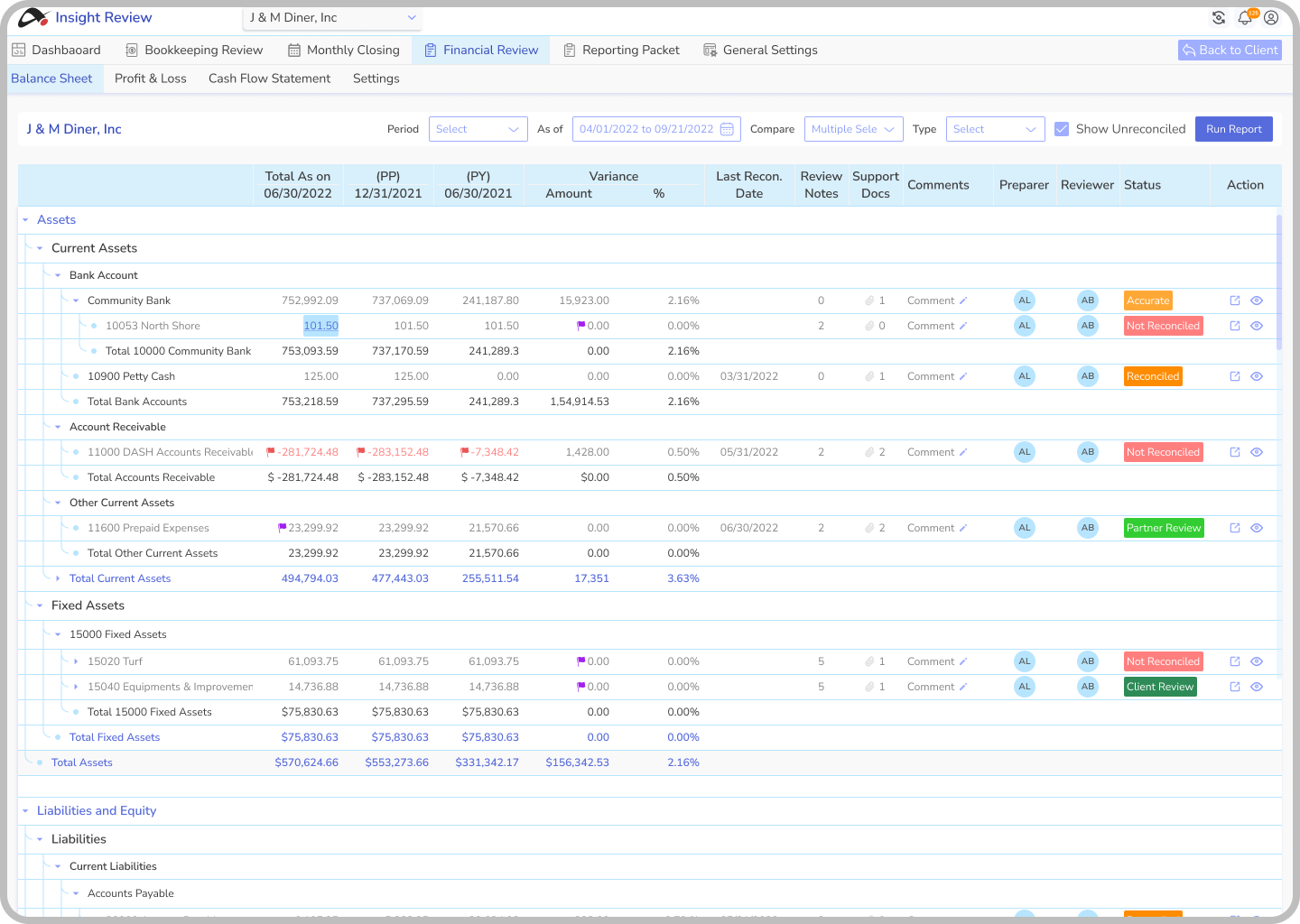The image size is (1300, 924).
Task: Click the sync refresh icon in header
Action: pos(1219,18)
